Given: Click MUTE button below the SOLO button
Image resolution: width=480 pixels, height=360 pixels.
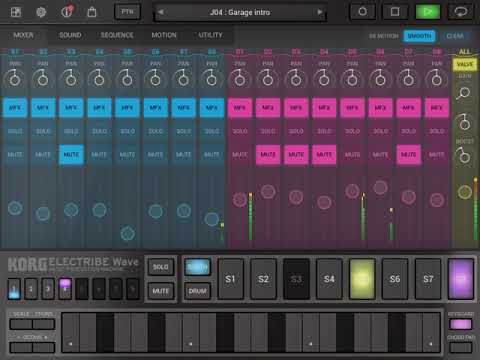Looking at the screenshot, I should pyautogui.click(x=161, y=291).
